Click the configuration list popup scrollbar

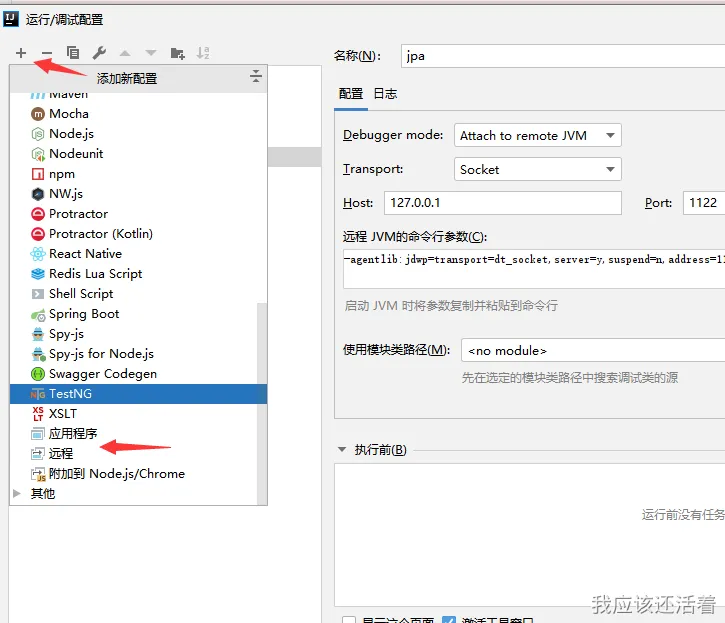coord(262,403)
